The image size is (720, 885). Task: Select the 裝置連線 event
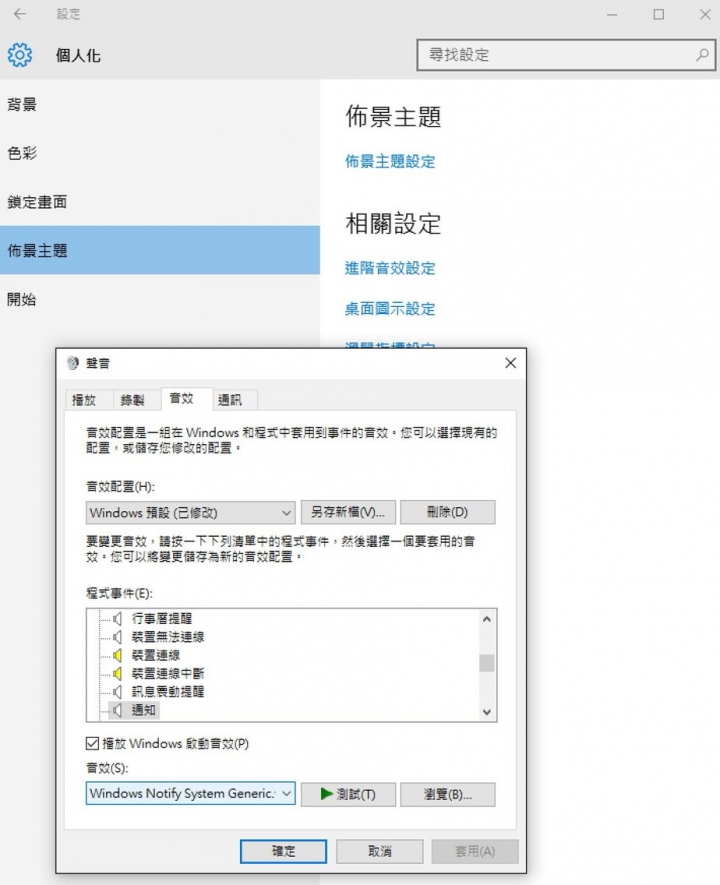click(156, 655)
